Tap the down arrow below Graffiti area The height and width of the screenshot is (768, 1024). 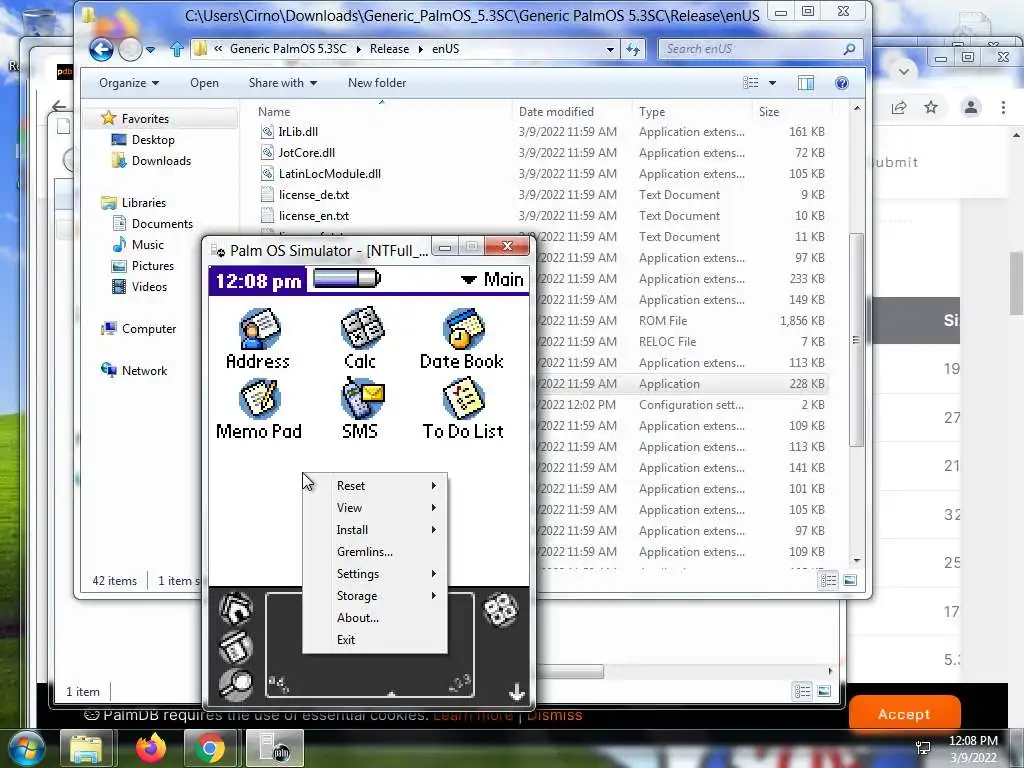click(517, 692)
